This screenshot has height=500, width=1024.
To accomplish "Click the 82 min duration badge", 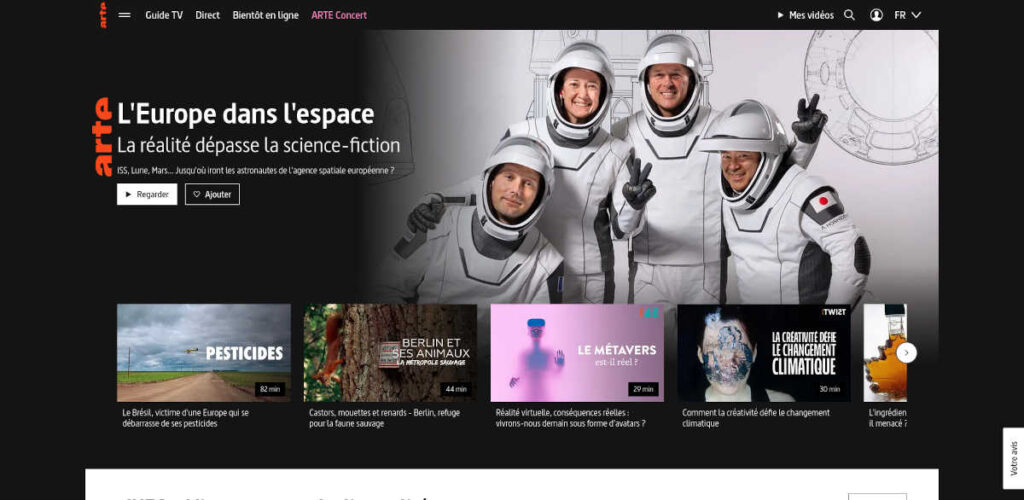I will tap(270, 389).
